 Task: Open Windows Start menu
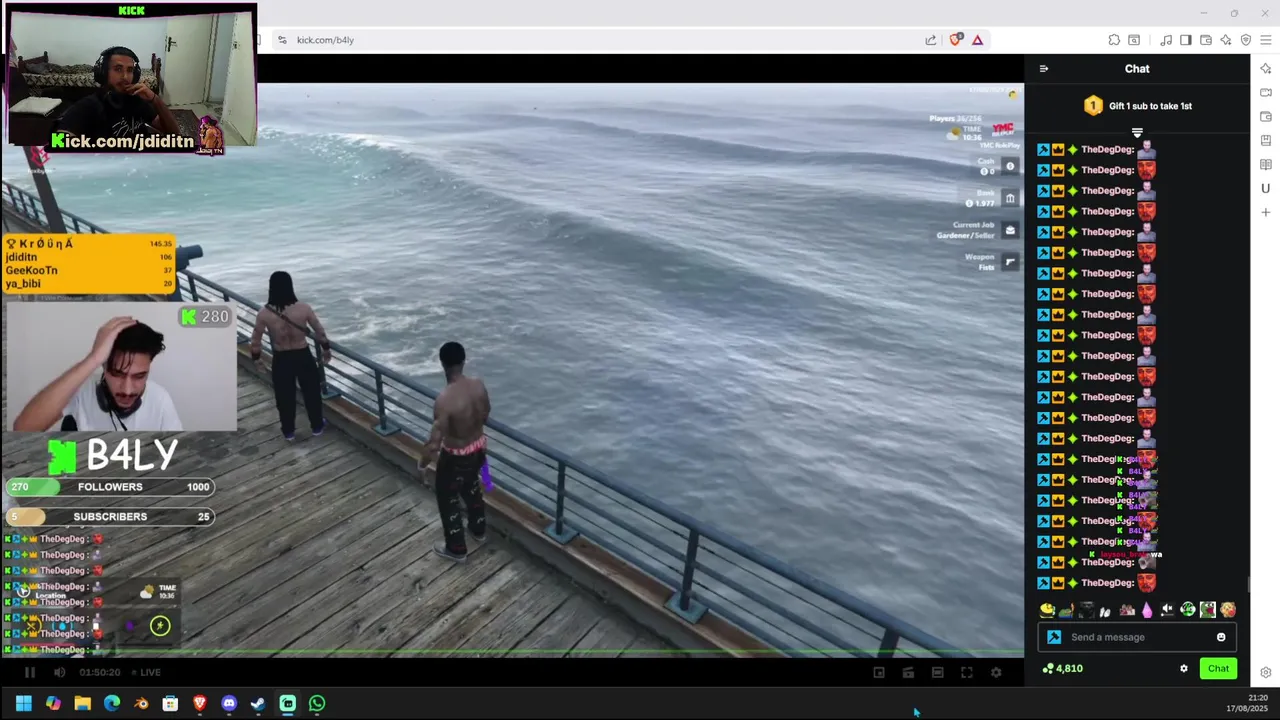click(23, 704)
